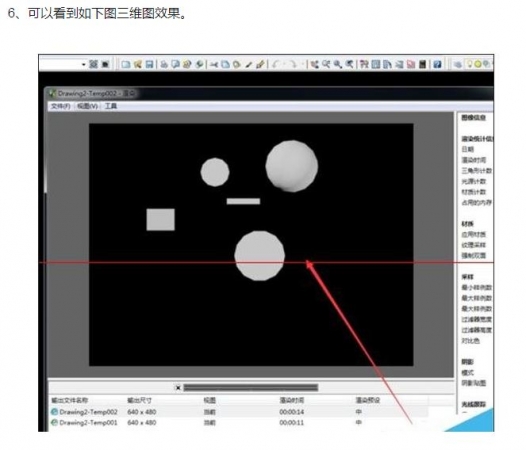Viewport: 526px width, 450px height.
Task: Select the Drawing2-Temp002 render history row
Action: pyautogui.click(x=239, y=412)
